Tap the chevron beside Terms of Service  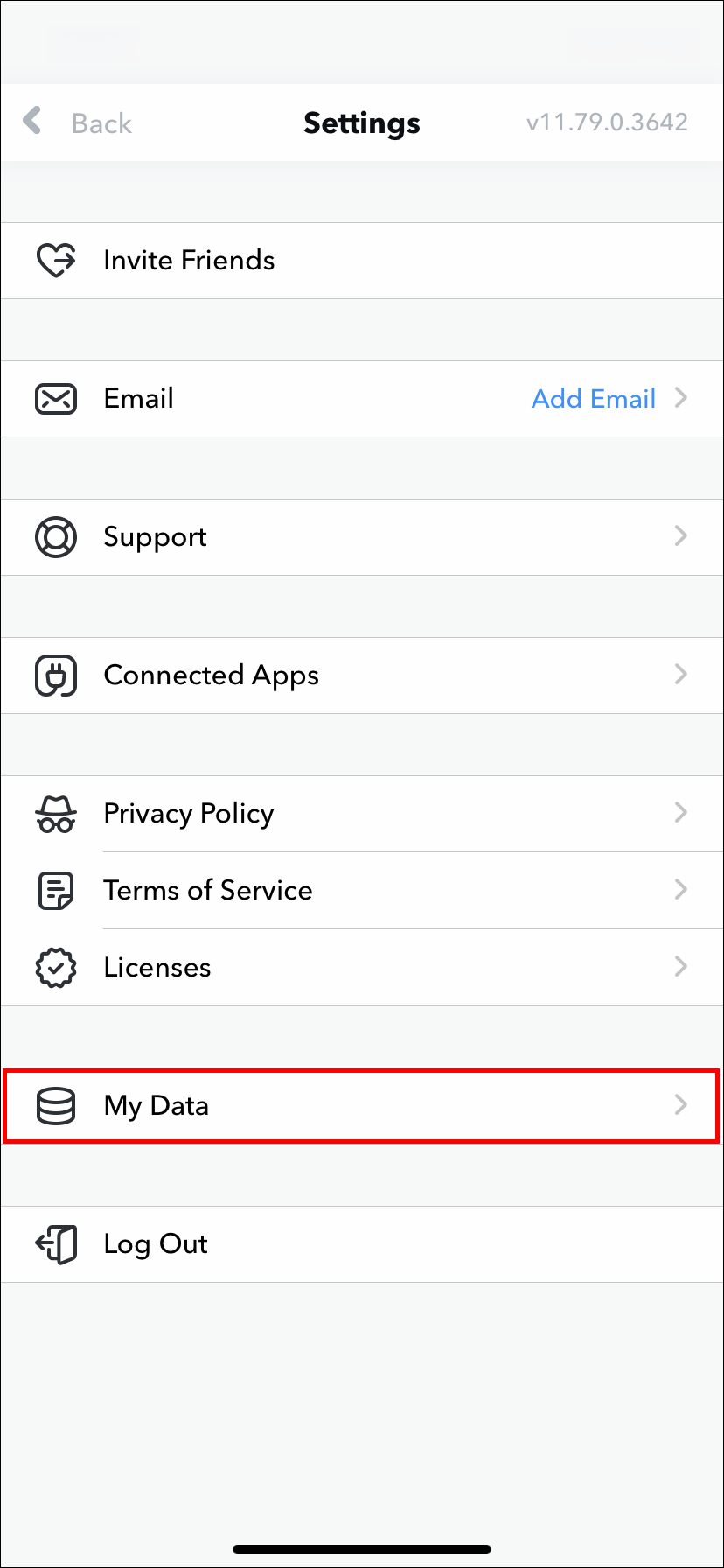[x=681, y=889]
